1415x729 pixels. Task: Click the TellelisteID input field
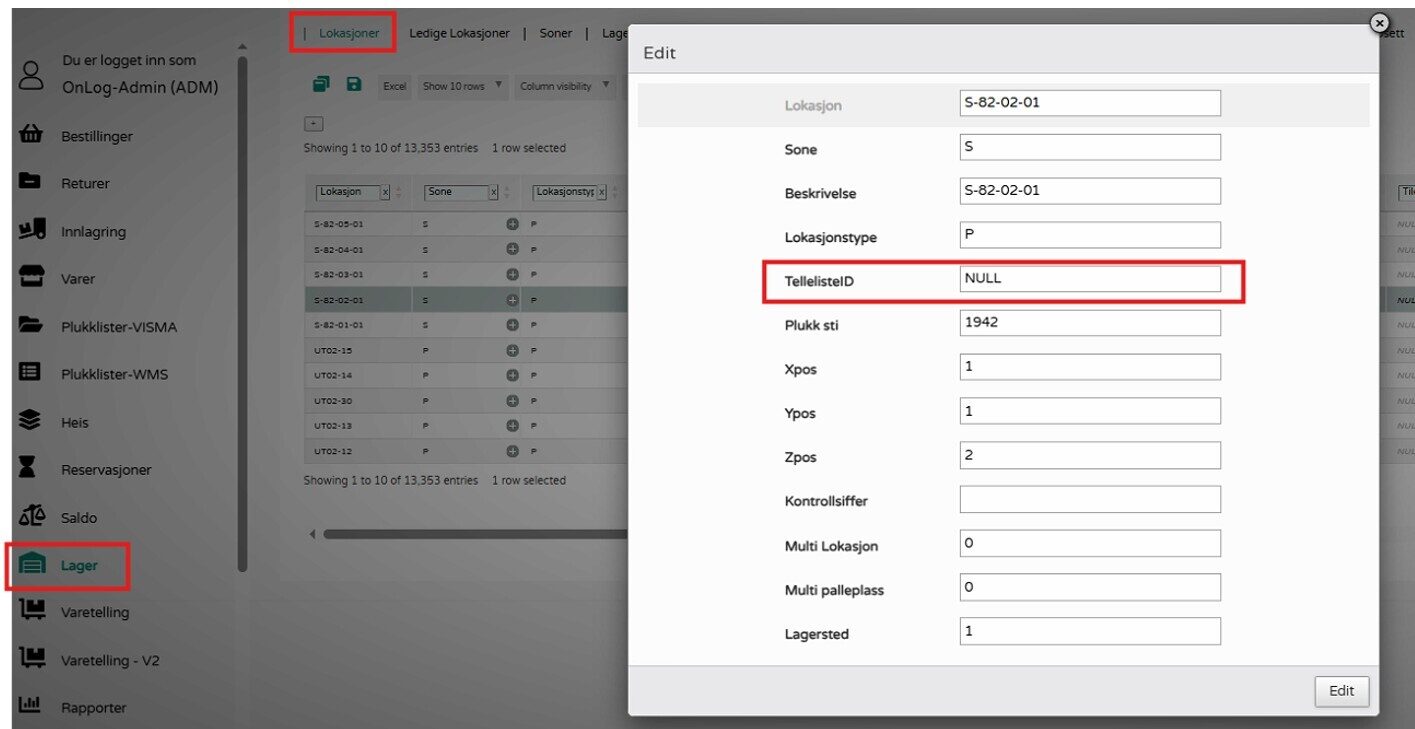(x=1089, y=279)
